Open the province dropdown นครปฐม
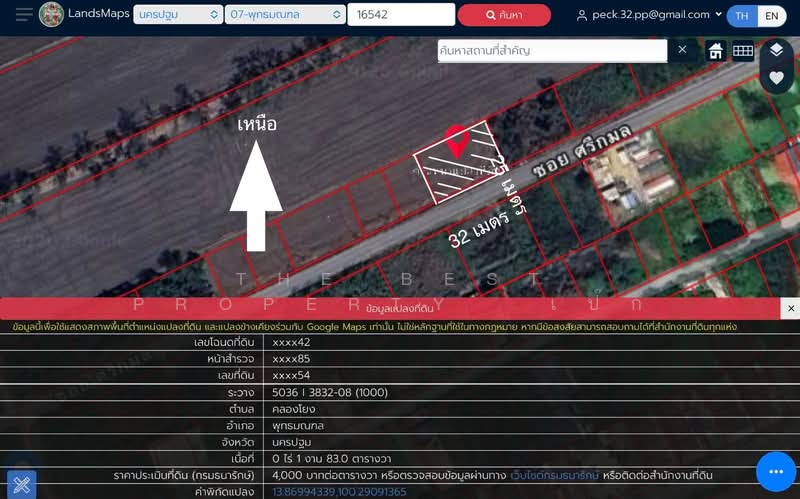Image resolution: width=800 pixels, height=499 pixels. tap(178, 15)
